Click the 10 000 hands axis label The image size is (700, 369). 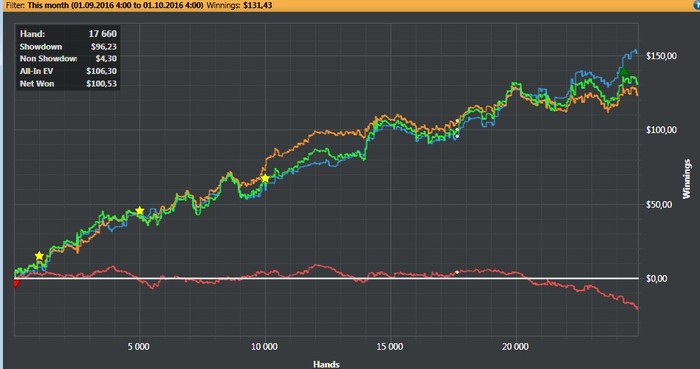click(264, 347)
